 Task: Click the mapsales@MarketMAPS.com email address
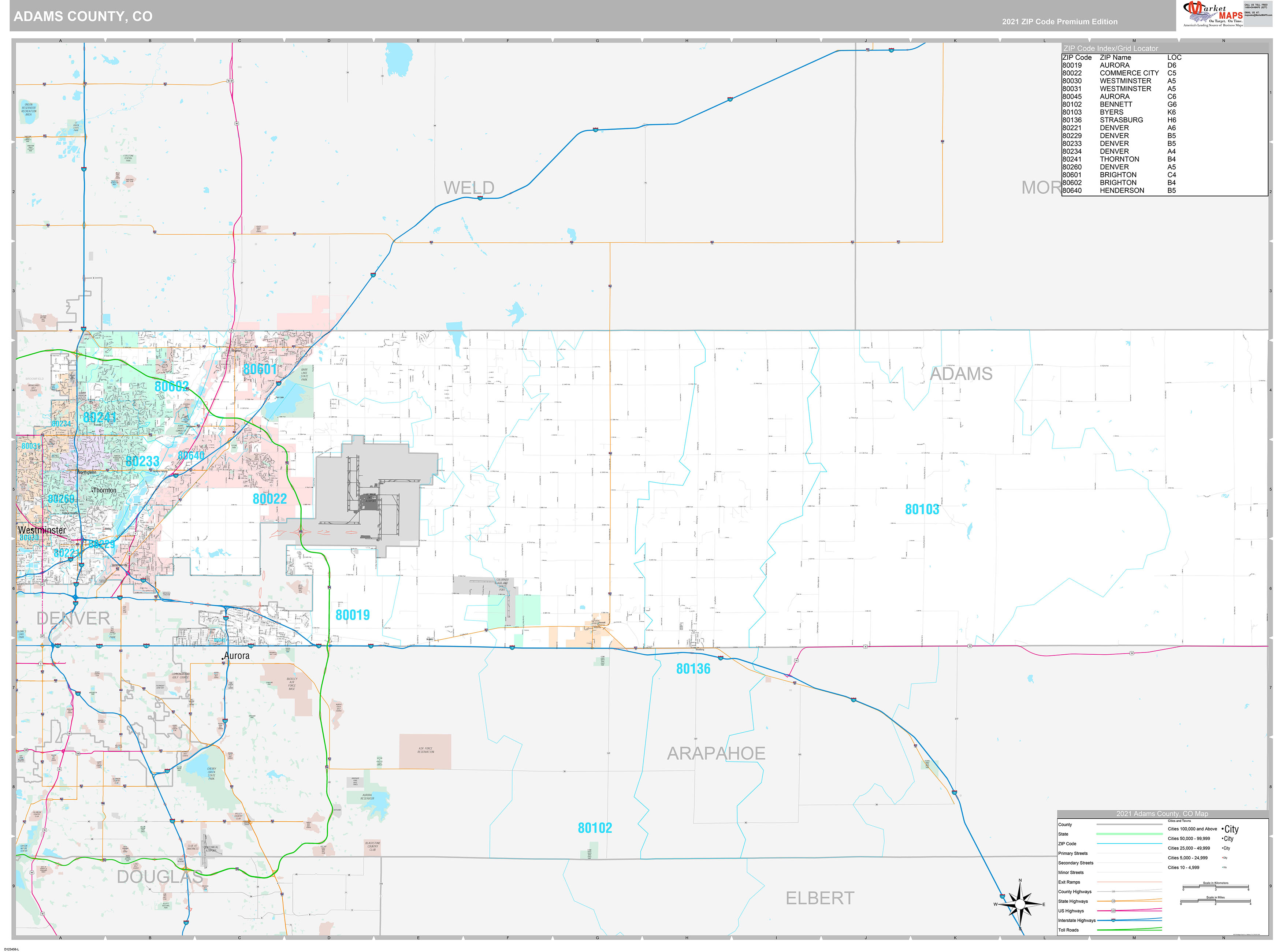click(1259, 15)
